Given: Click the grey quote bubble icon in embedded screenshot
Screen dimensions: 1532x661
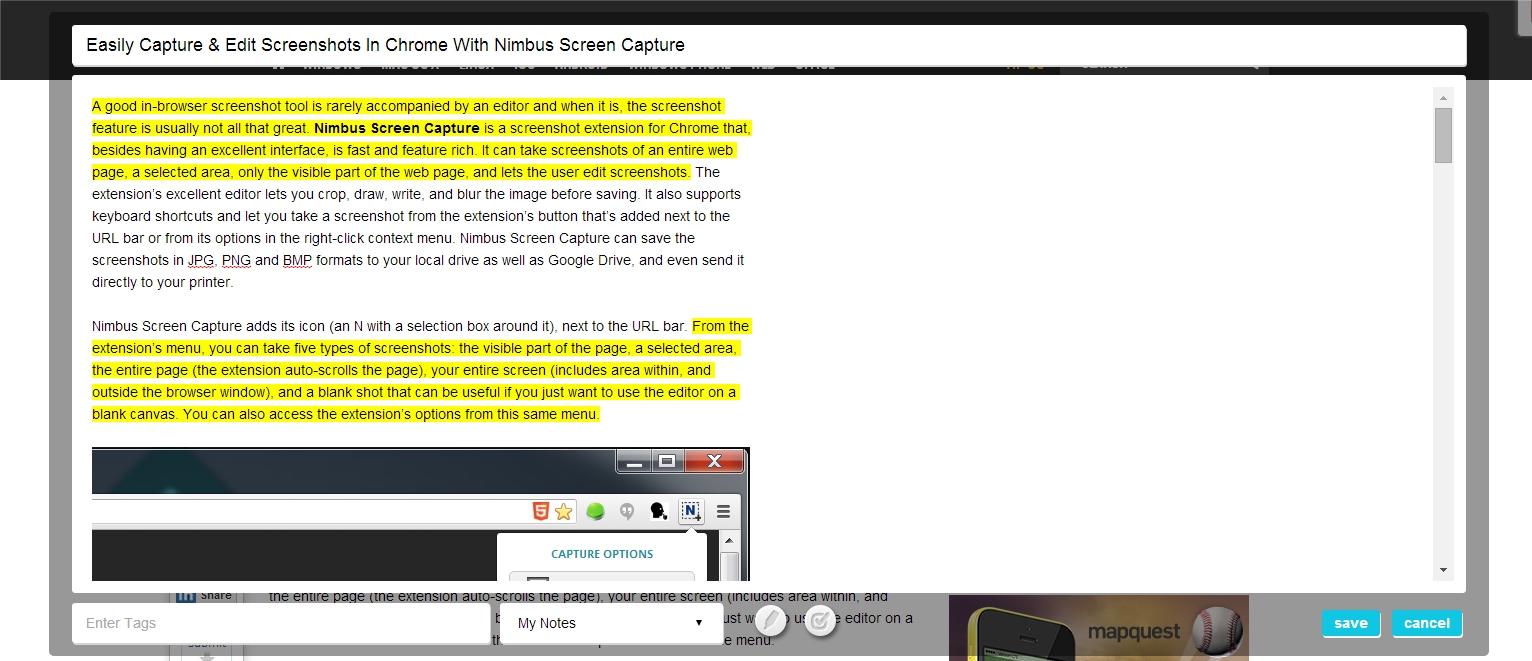Looking at the screenshot, I should pos(627,512).
